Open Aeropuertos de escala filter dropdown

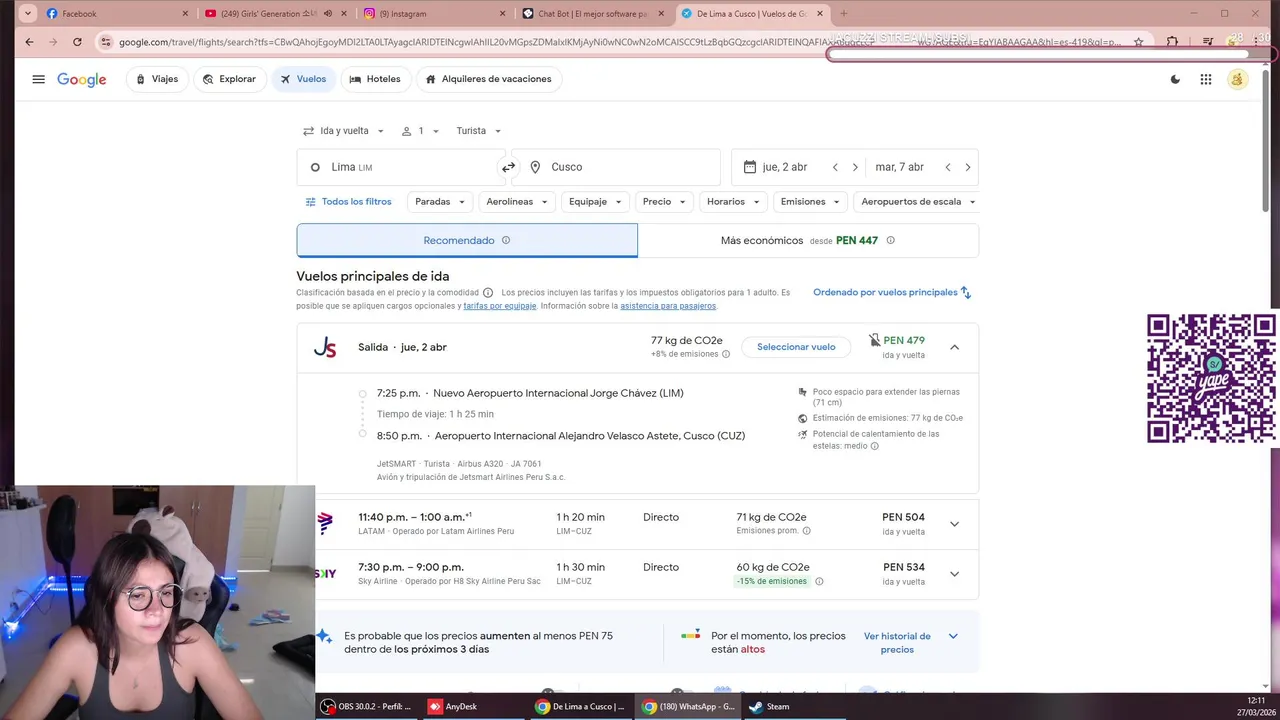[x=918, y=202]
